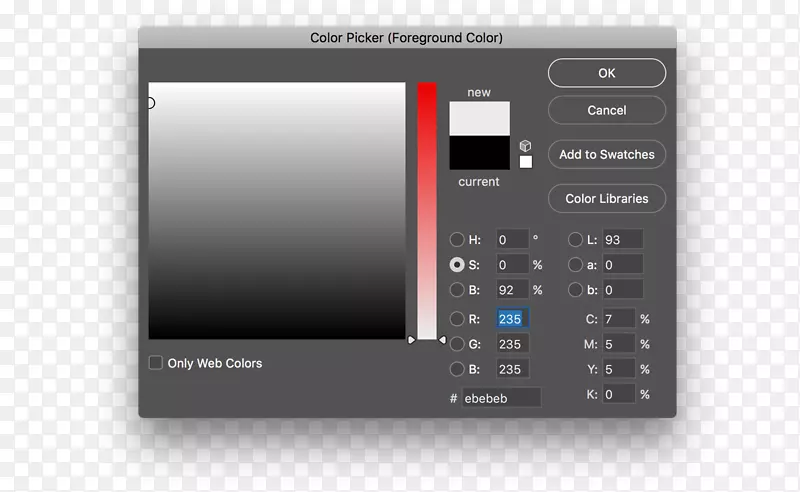
Task: Click the left hue slider arrow
Action: pos(411,340)
